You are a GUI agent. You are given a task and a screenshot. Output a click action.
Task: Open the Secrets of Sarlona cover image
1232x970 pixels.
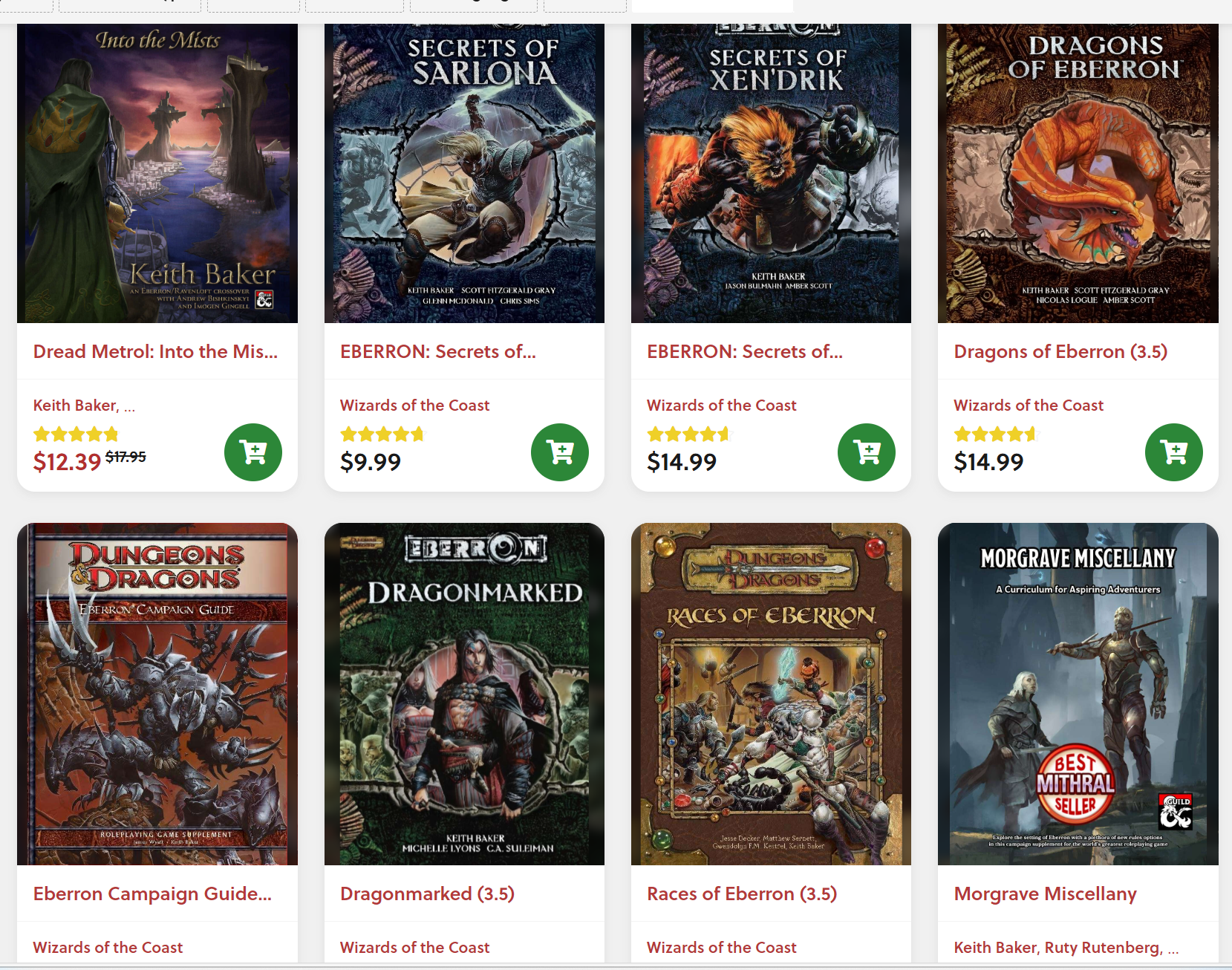pyautogui.click(x=464, y=173)
